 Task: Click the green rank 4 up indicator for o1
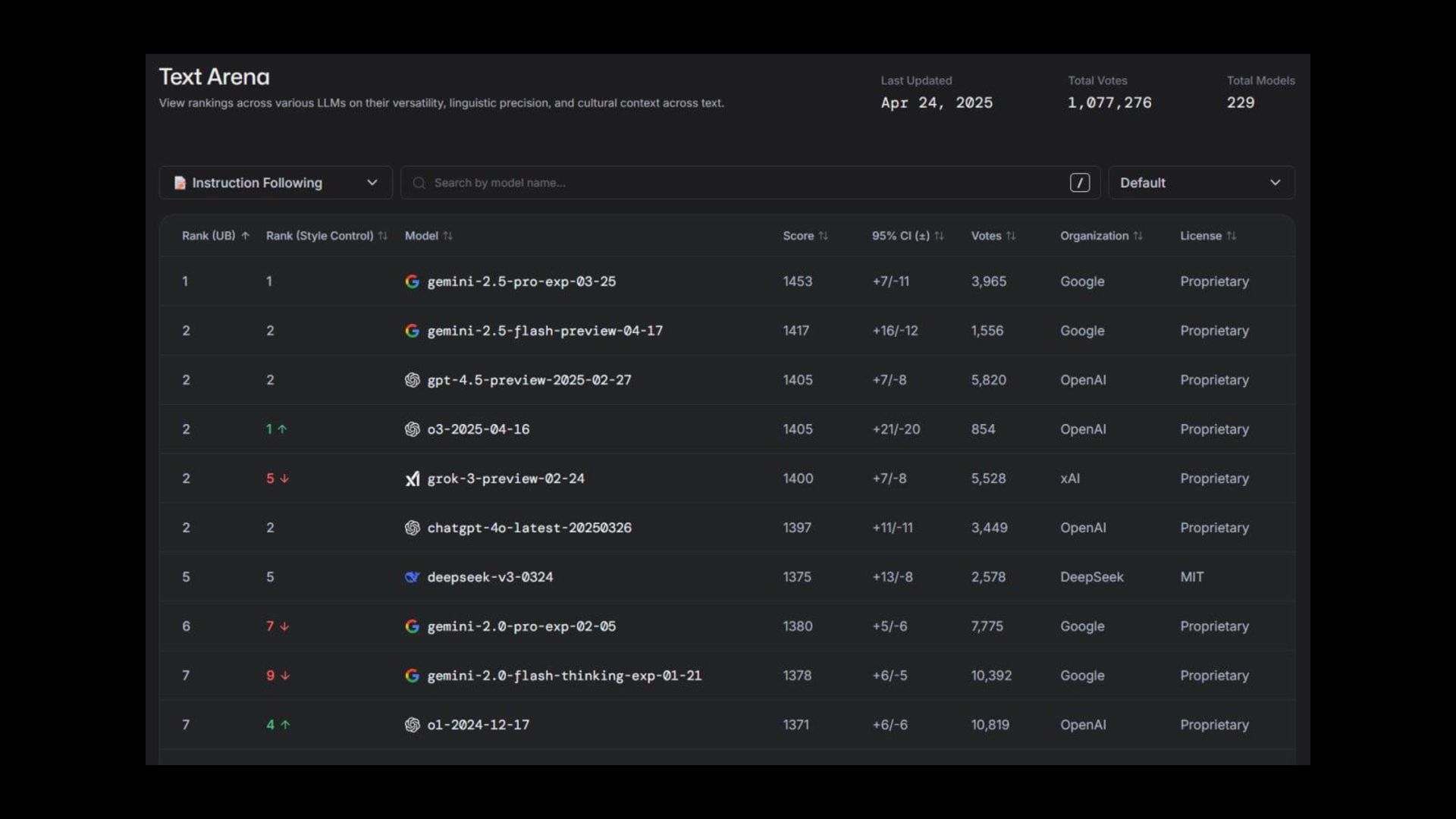click(278, 725)
